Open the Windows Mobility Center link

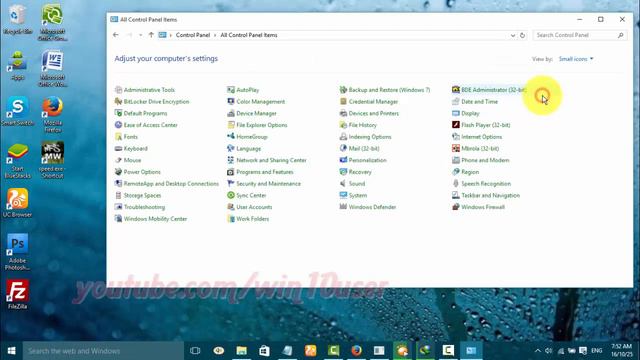click(156, 219)
